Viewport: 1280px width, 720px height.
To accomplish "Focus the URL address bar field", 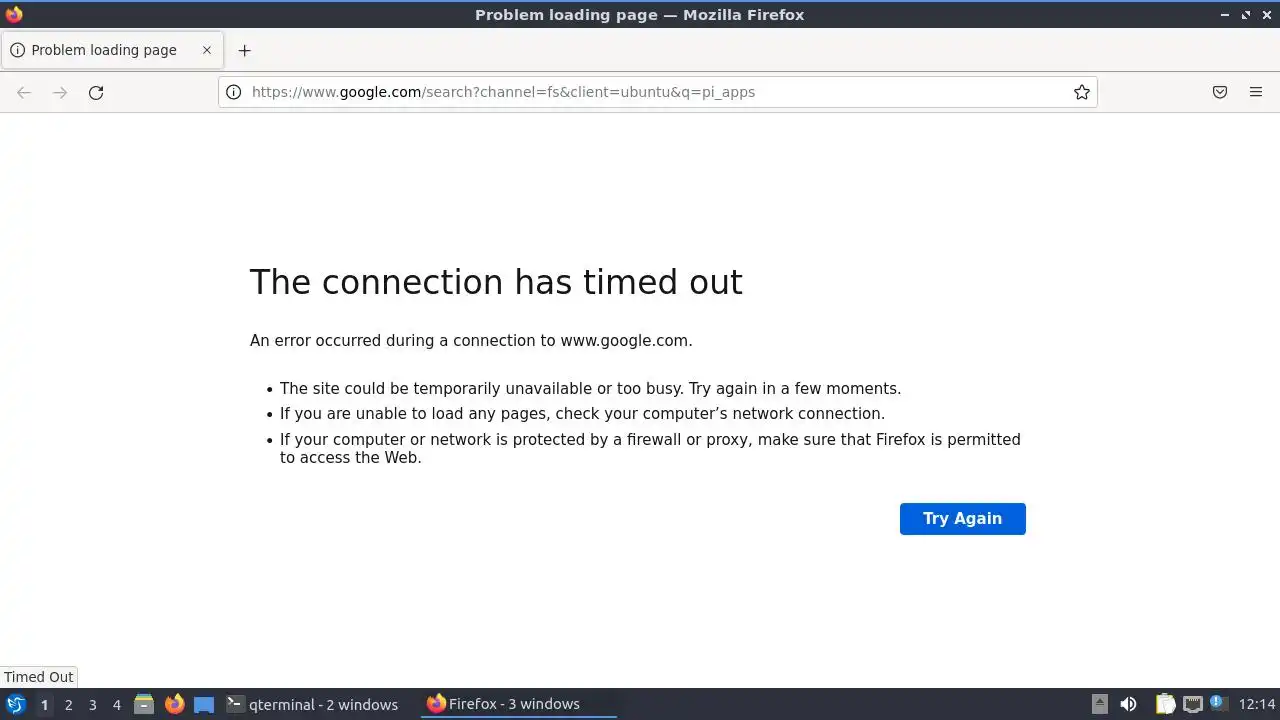I will [x=657, y=92].
